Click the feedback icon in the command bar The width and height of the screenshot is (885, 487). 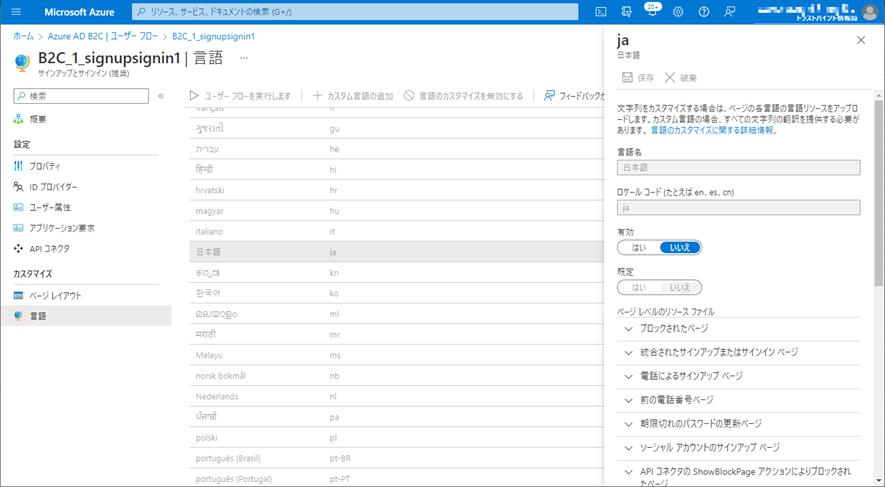click(x=549, y=96)
